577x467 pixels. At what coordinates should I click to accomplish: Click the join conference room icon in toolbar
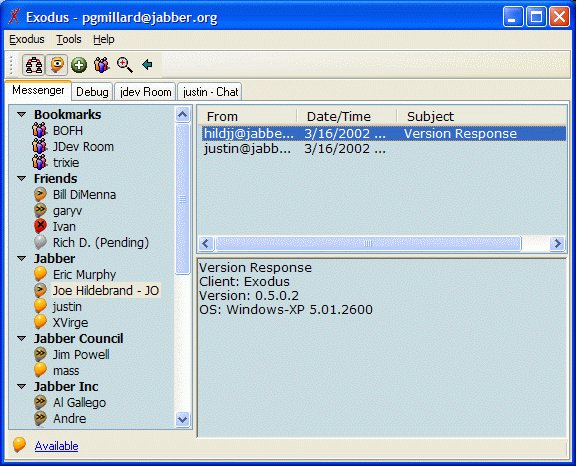point(102,65)
